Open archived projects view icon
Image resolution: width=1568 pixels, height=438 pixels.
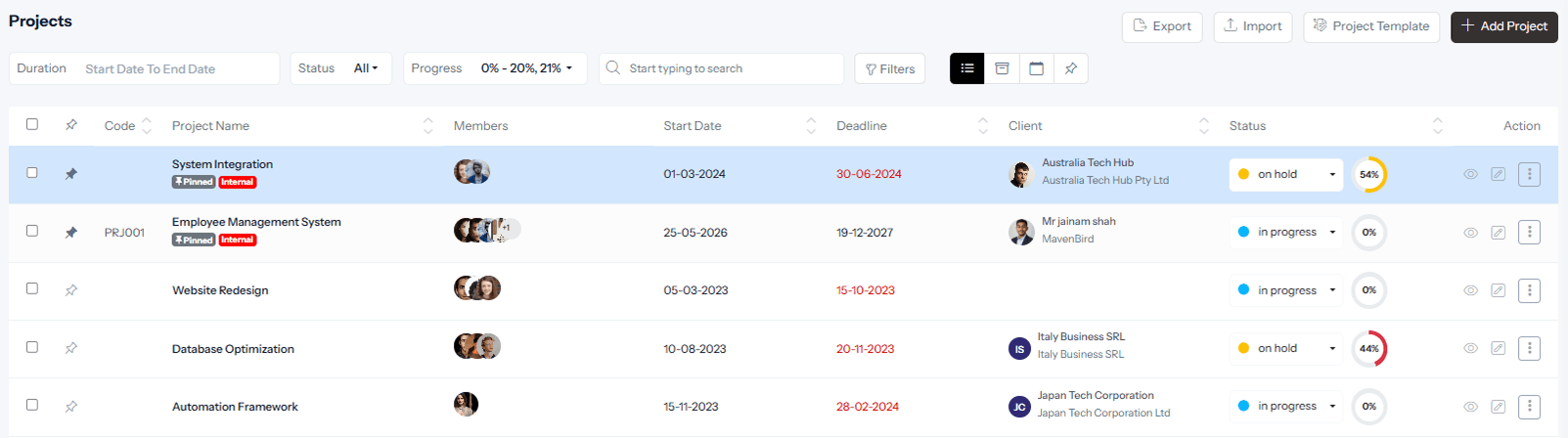pos(1002,68)
